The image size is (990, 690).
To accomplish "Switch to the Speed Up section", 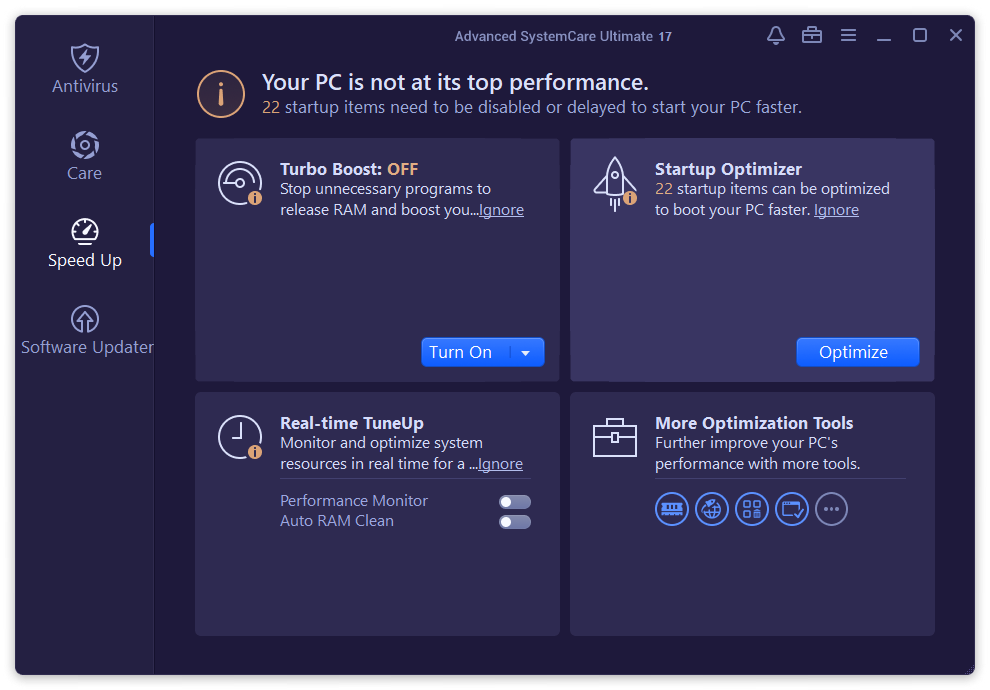I will tap(85, 243).
